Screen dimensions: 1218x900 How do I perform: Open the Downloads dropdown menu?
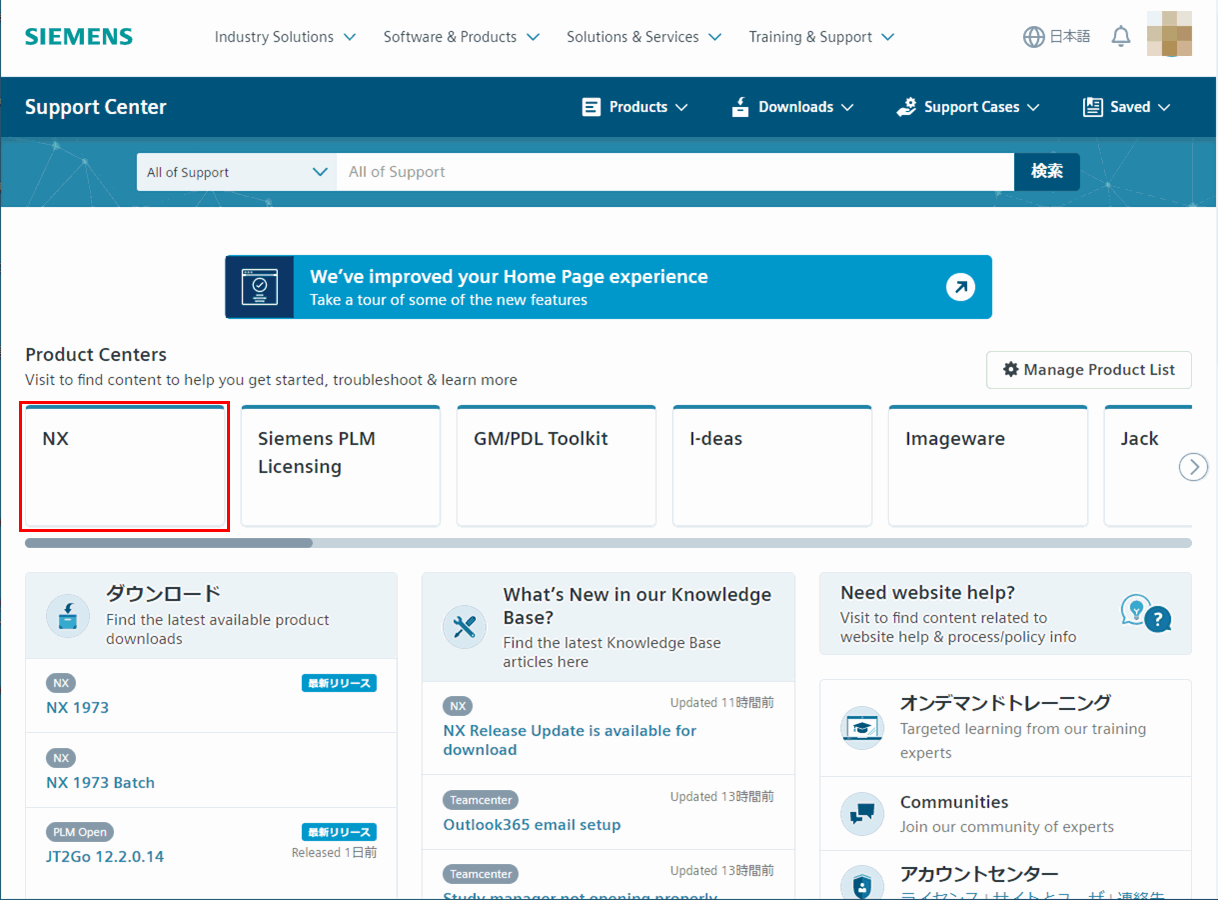[x=793, y=107]
